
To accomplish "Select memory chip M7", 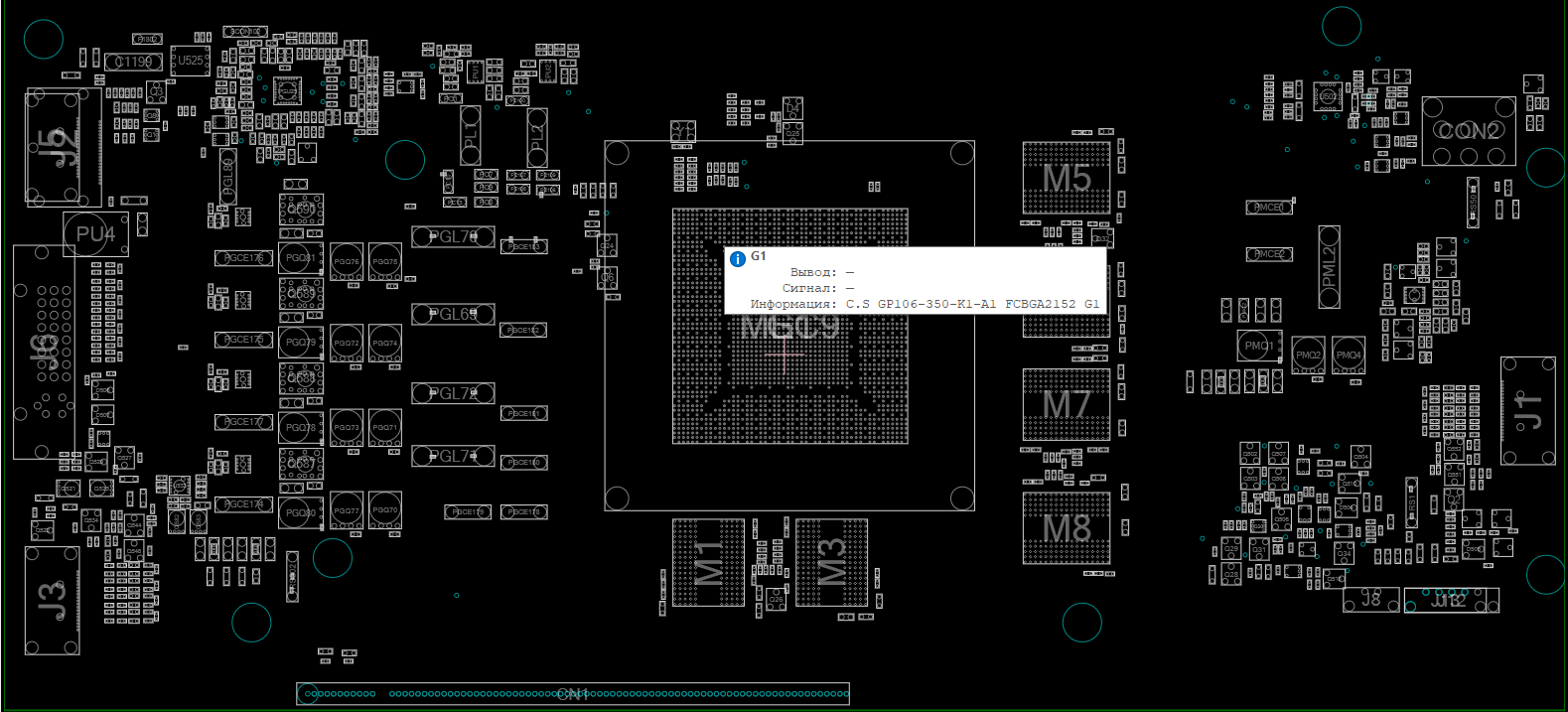I will [x=1067, y=404].
